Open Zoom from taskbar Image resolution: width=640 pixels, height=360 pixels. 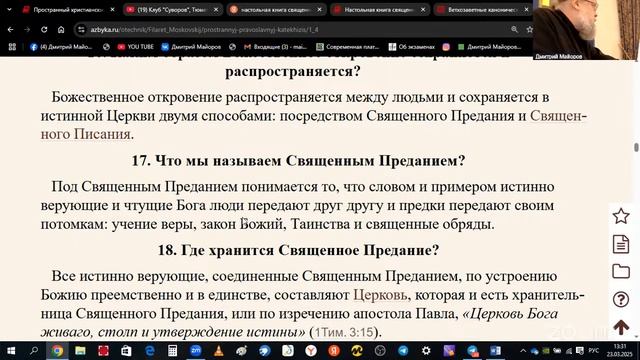point(196,351)
